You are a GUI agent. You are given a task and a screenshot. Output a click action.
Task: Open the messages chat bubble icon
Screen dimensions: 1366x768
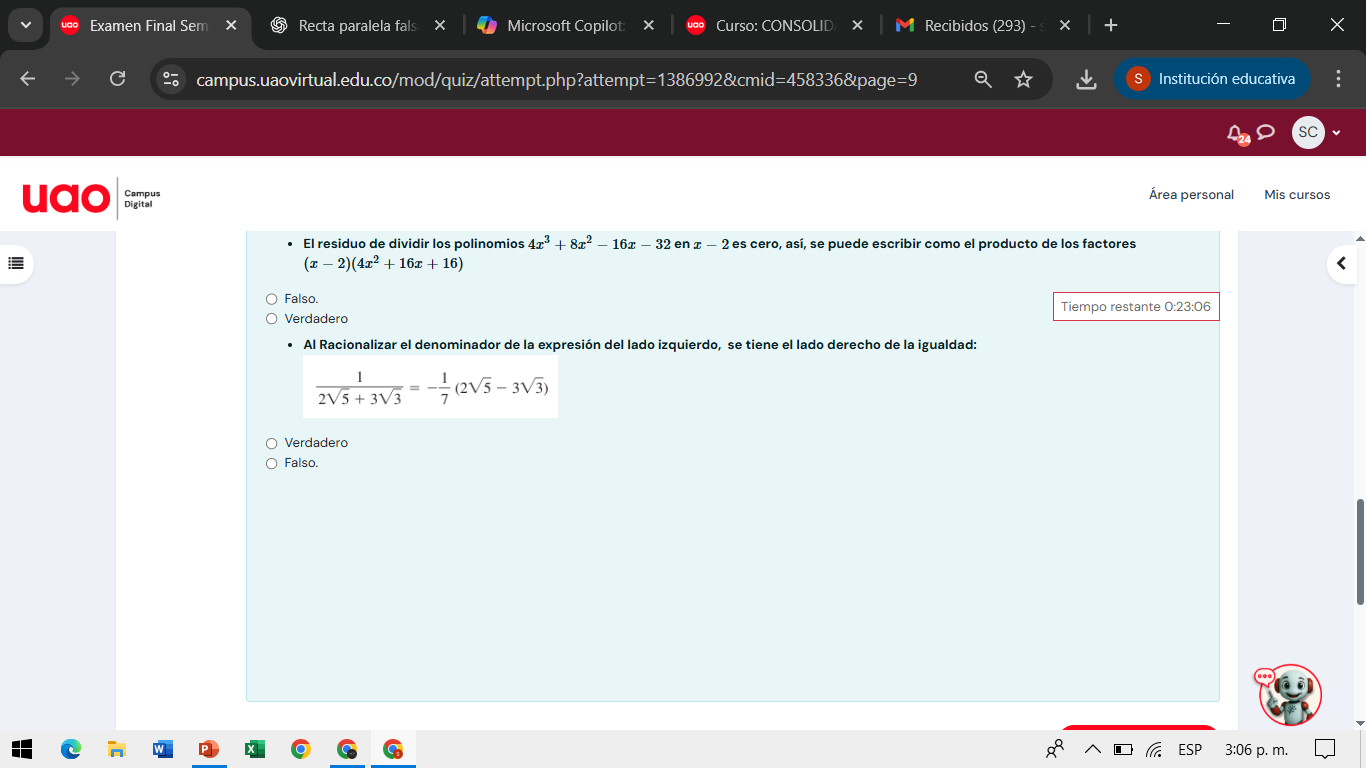coord(1266,132)
